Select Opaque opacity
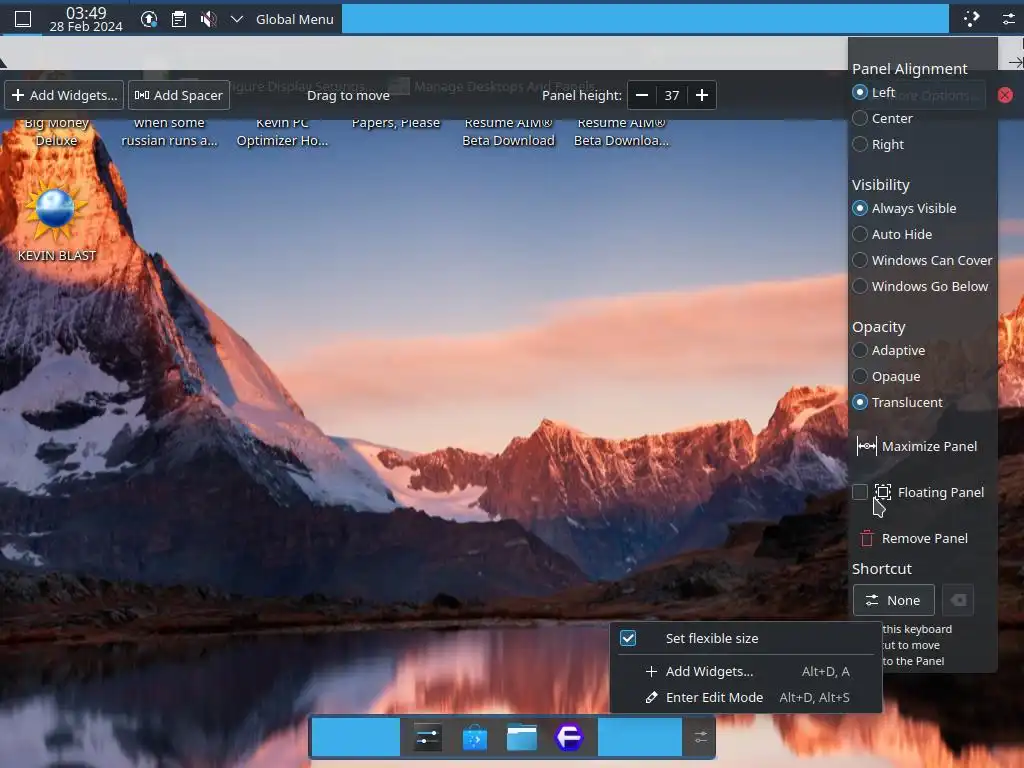 click(x=886, y=376)
